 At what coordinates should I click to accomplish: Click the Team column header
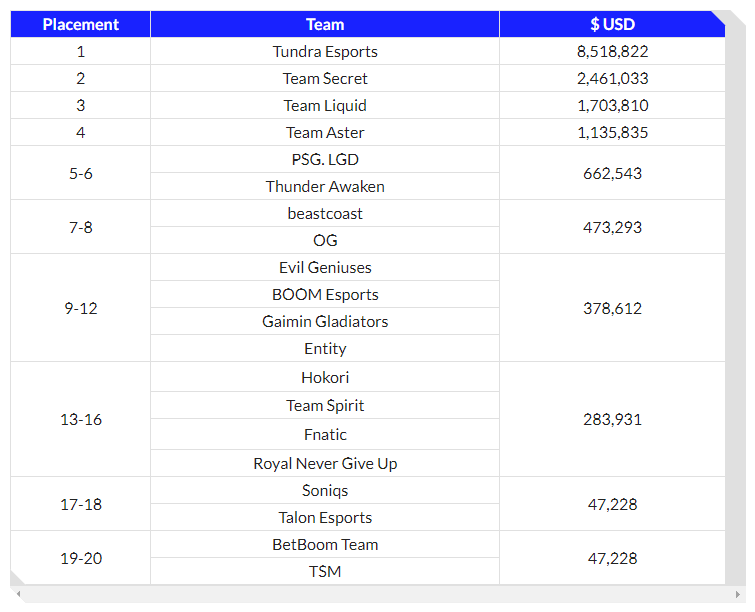pyautogui.click(x=325, y=24)
